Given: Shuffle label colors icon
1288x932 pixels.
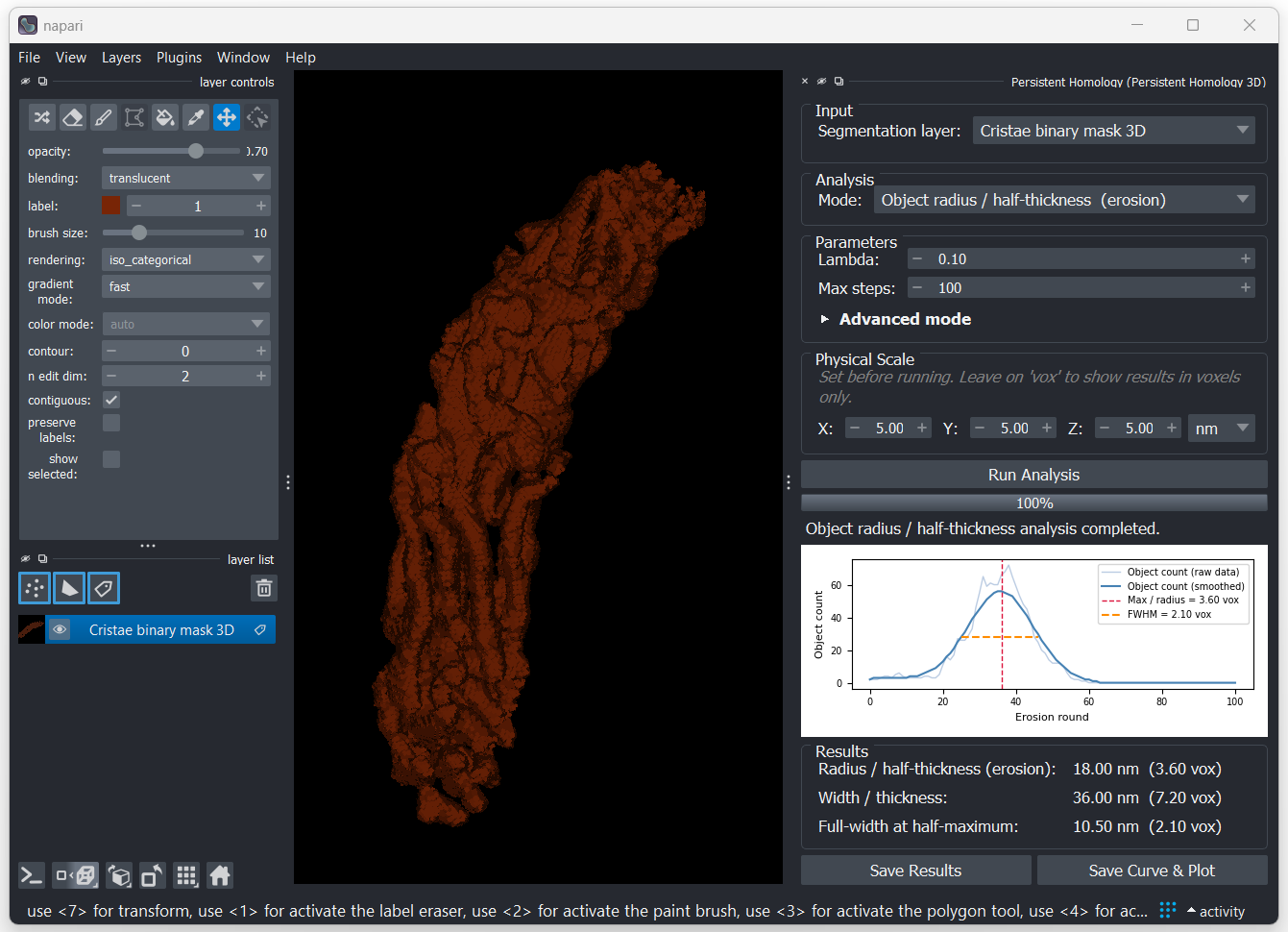Looking at the screenshot, I should (42, 117).
